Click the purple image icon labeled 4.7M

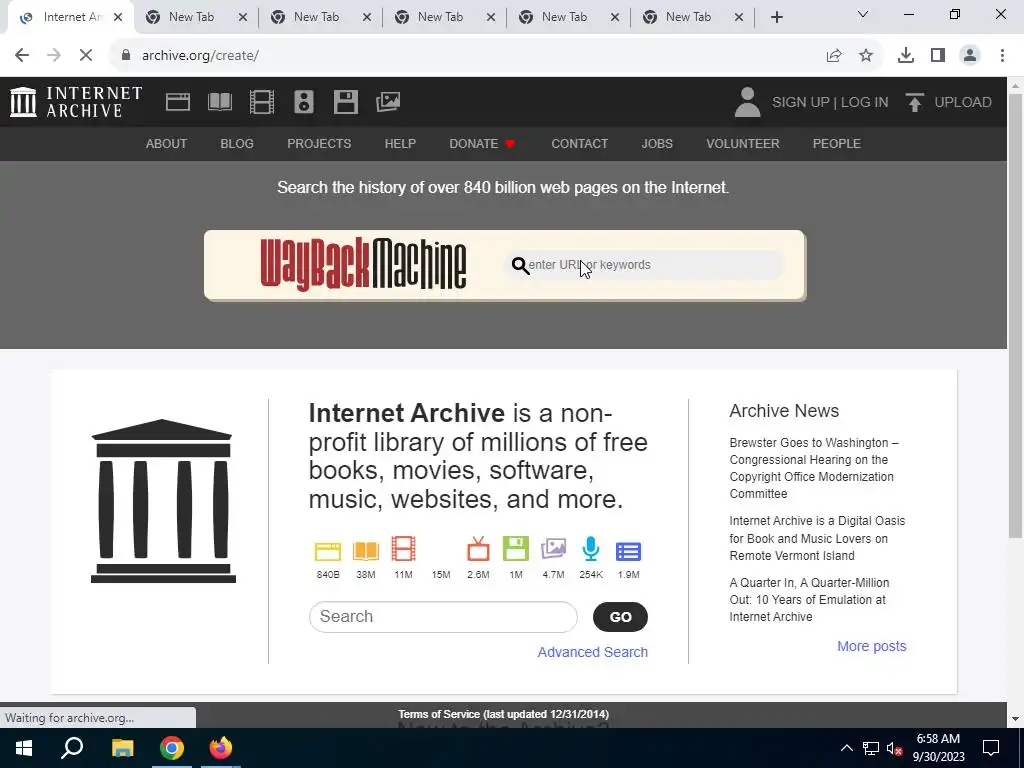click(x=553, y=549)
